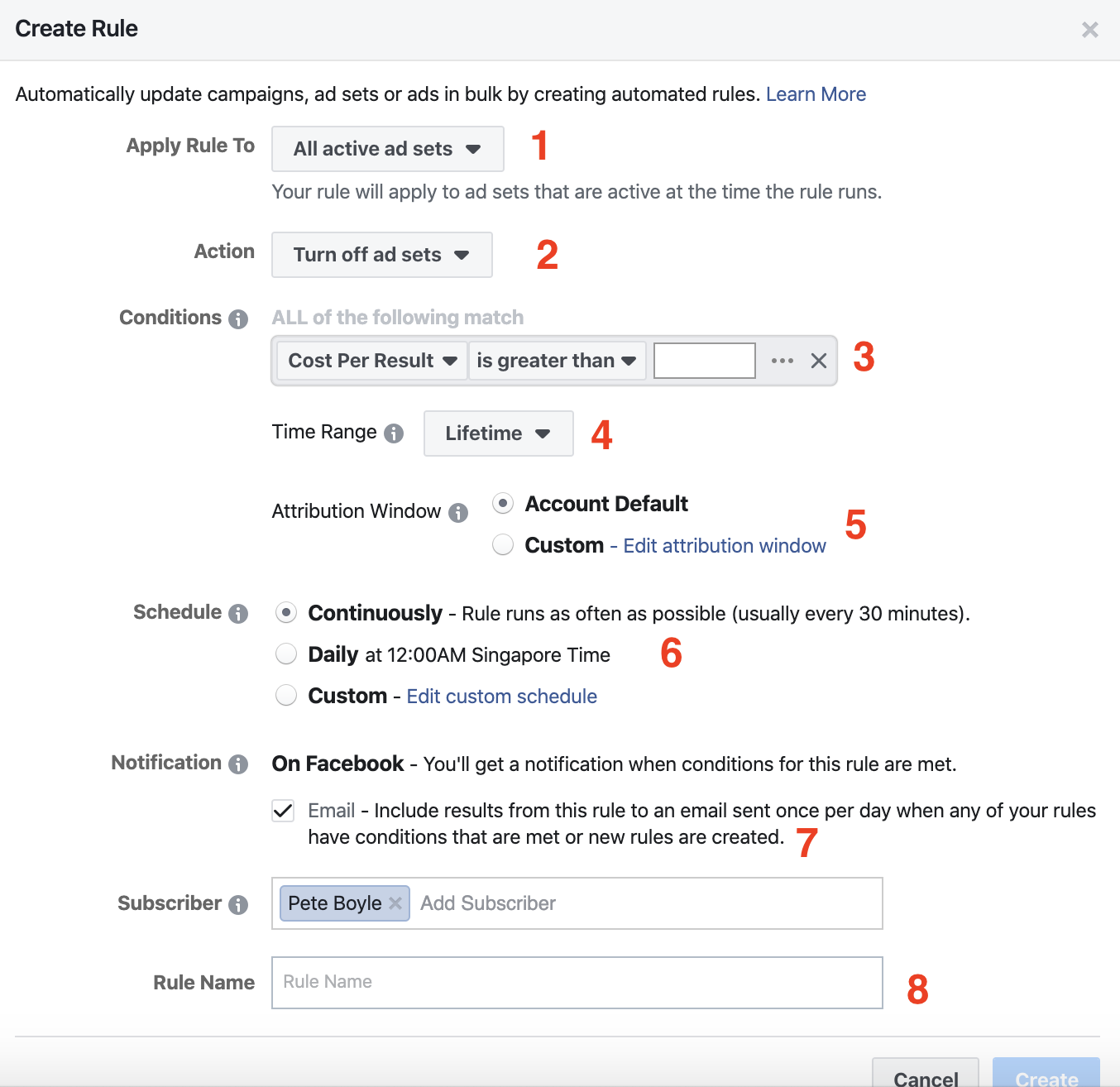
Task: Click the Attribution Window info icon
Action: click(x=458, y=513)
